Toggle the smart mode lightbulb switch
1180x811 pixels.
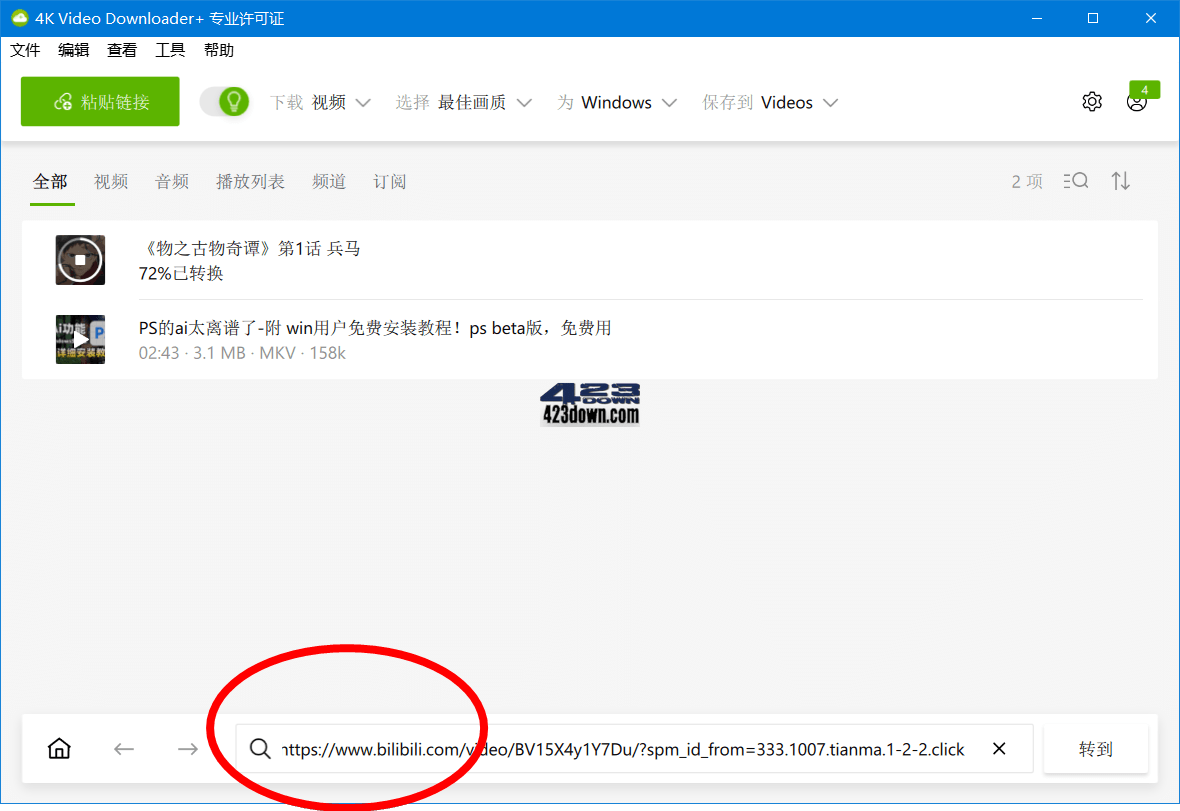(x=224, y=101)
